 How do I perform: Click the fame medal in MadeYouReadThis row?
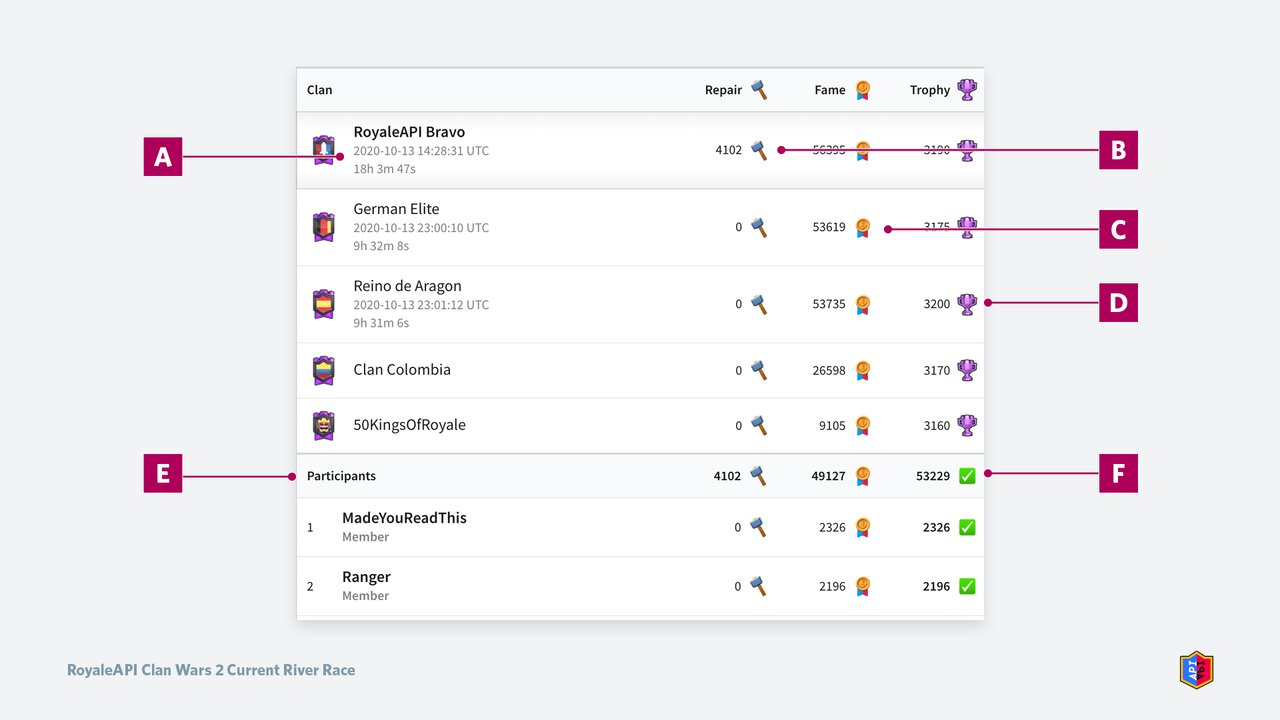pos(862,527)
